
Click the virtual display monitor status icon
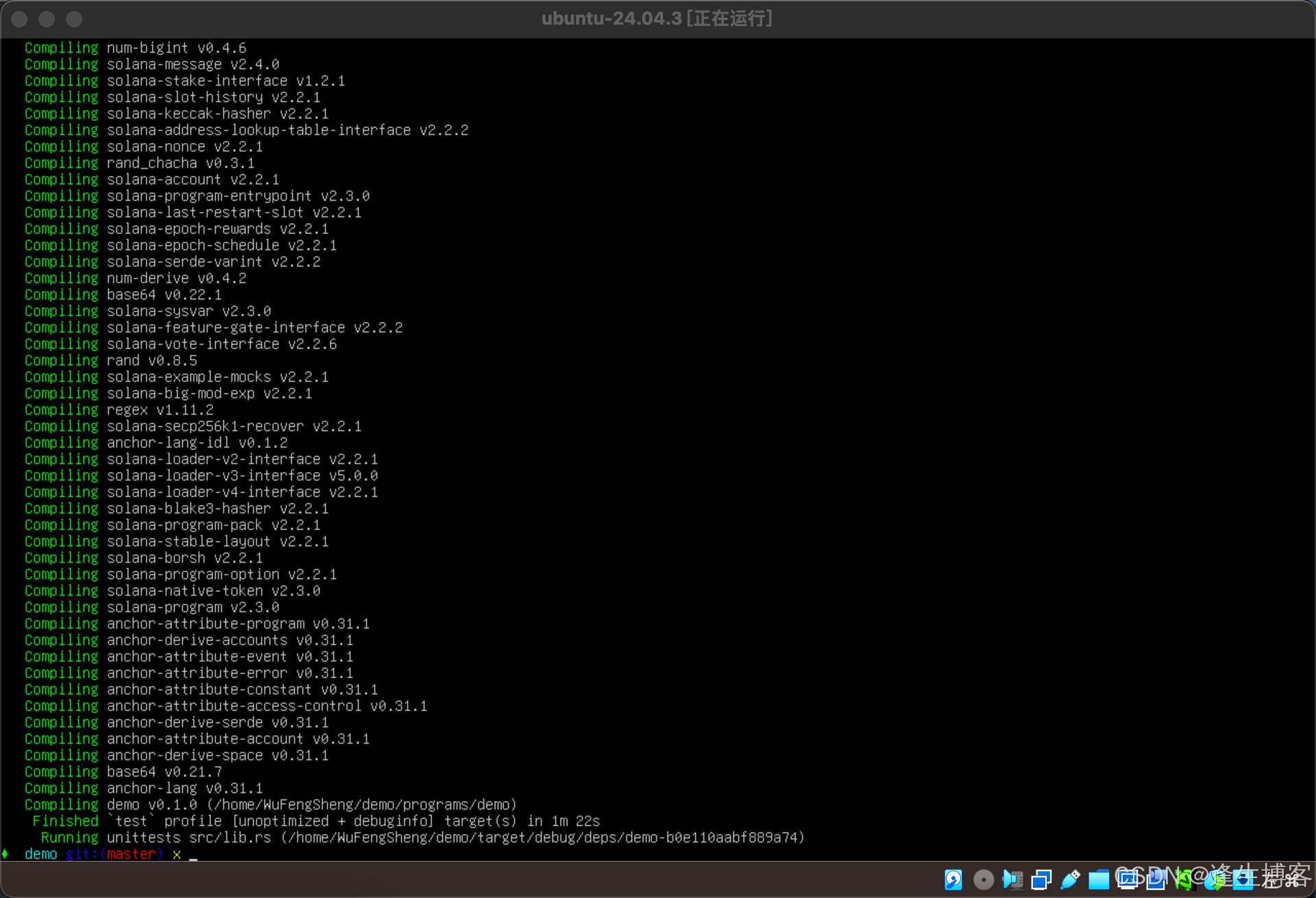tap(1128, 879)
